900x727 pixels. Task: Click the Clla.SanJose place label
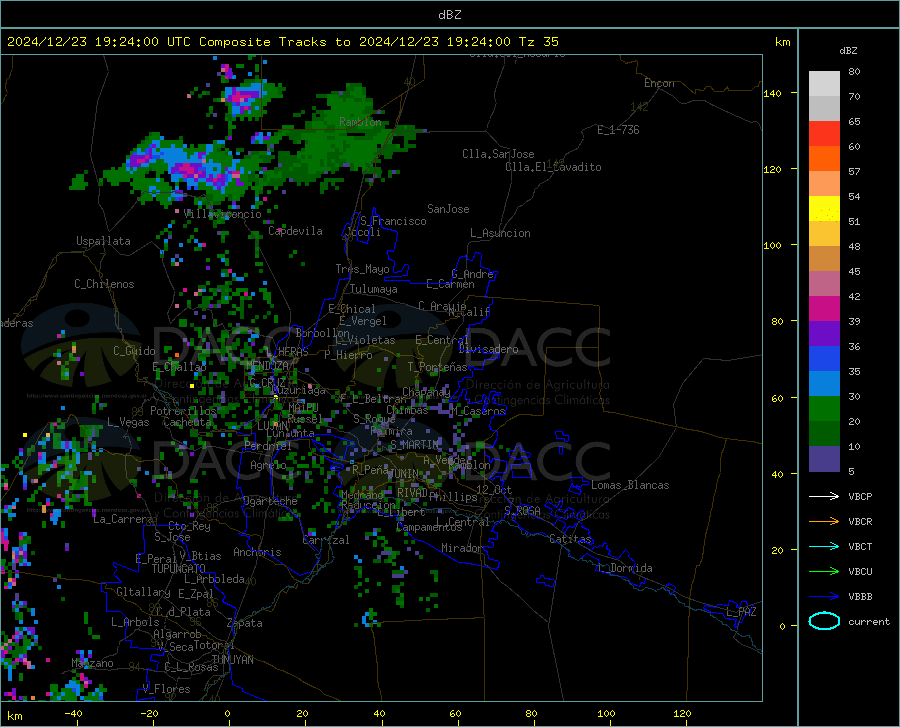498,154
